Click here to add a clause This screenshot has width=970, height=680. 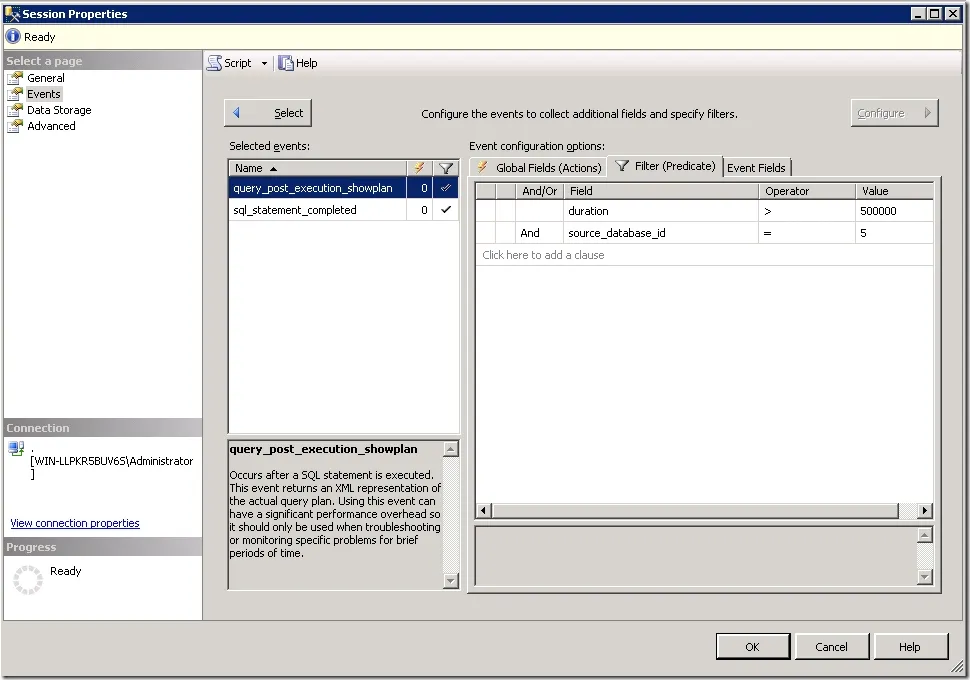tap(704, 255)
